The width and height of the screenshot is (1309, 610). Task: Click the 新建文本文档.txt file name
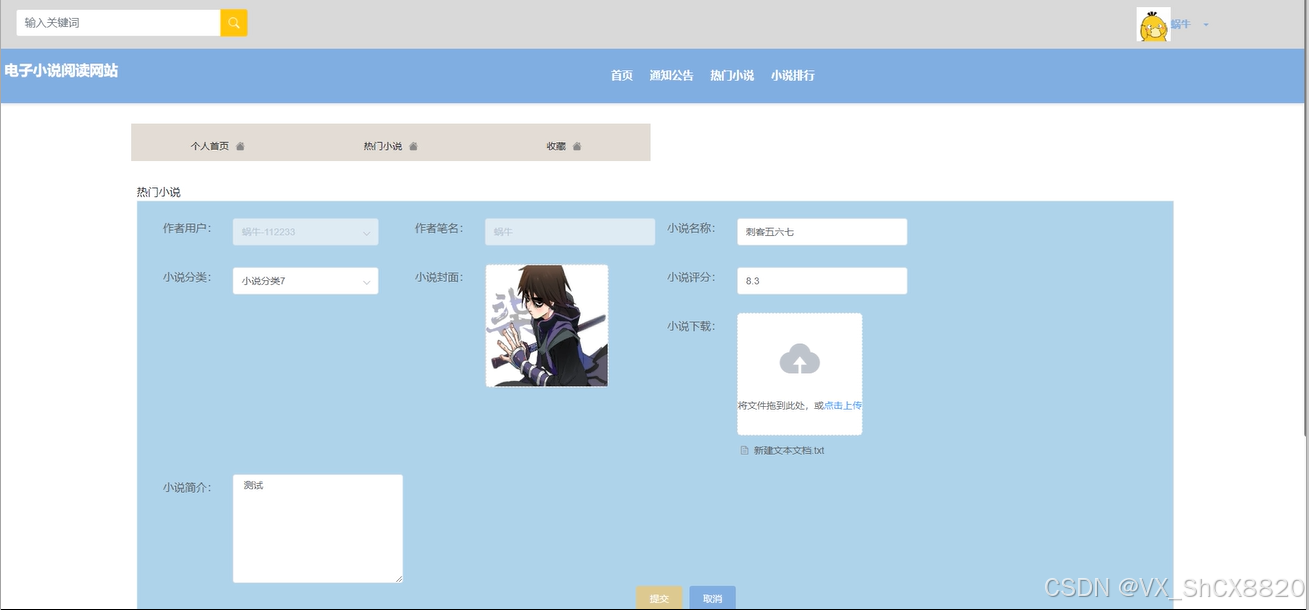789,451
